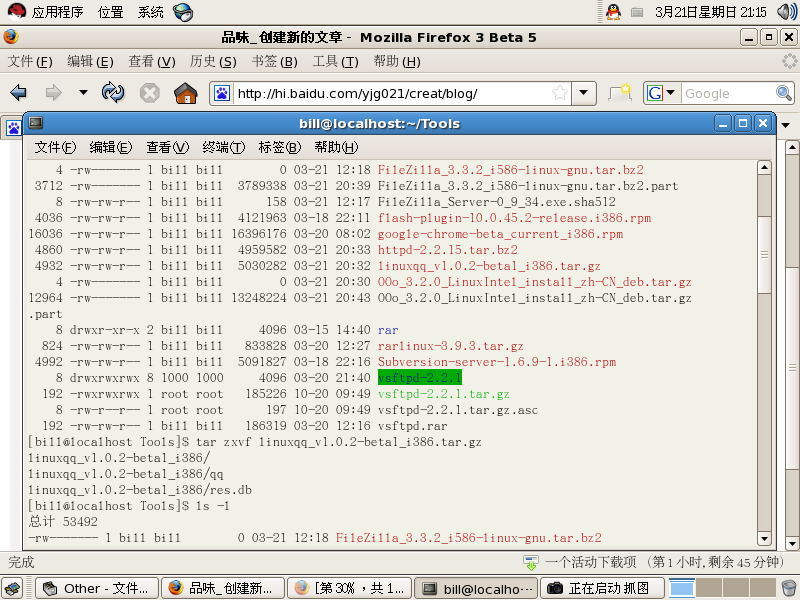The width and height of the screenshot is (800, 600).
Task: Open terminal 查看(V) menu
Action: coord(167,147)
